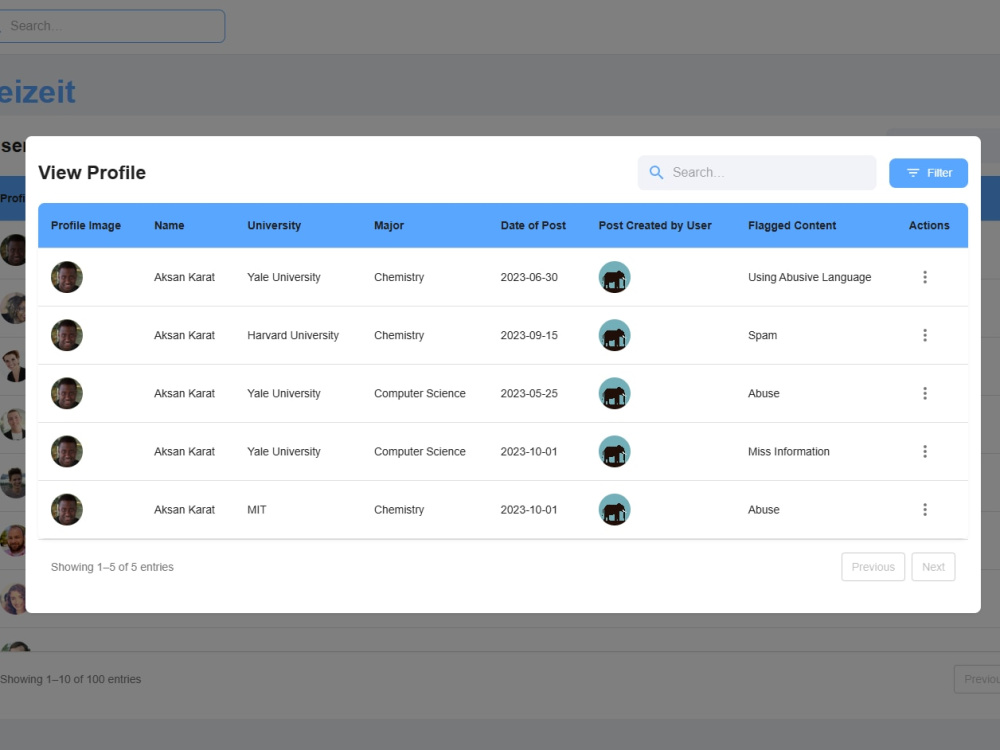1000x750 pixels.
Task: Sort by Major column header
Action: coord(389,225)
